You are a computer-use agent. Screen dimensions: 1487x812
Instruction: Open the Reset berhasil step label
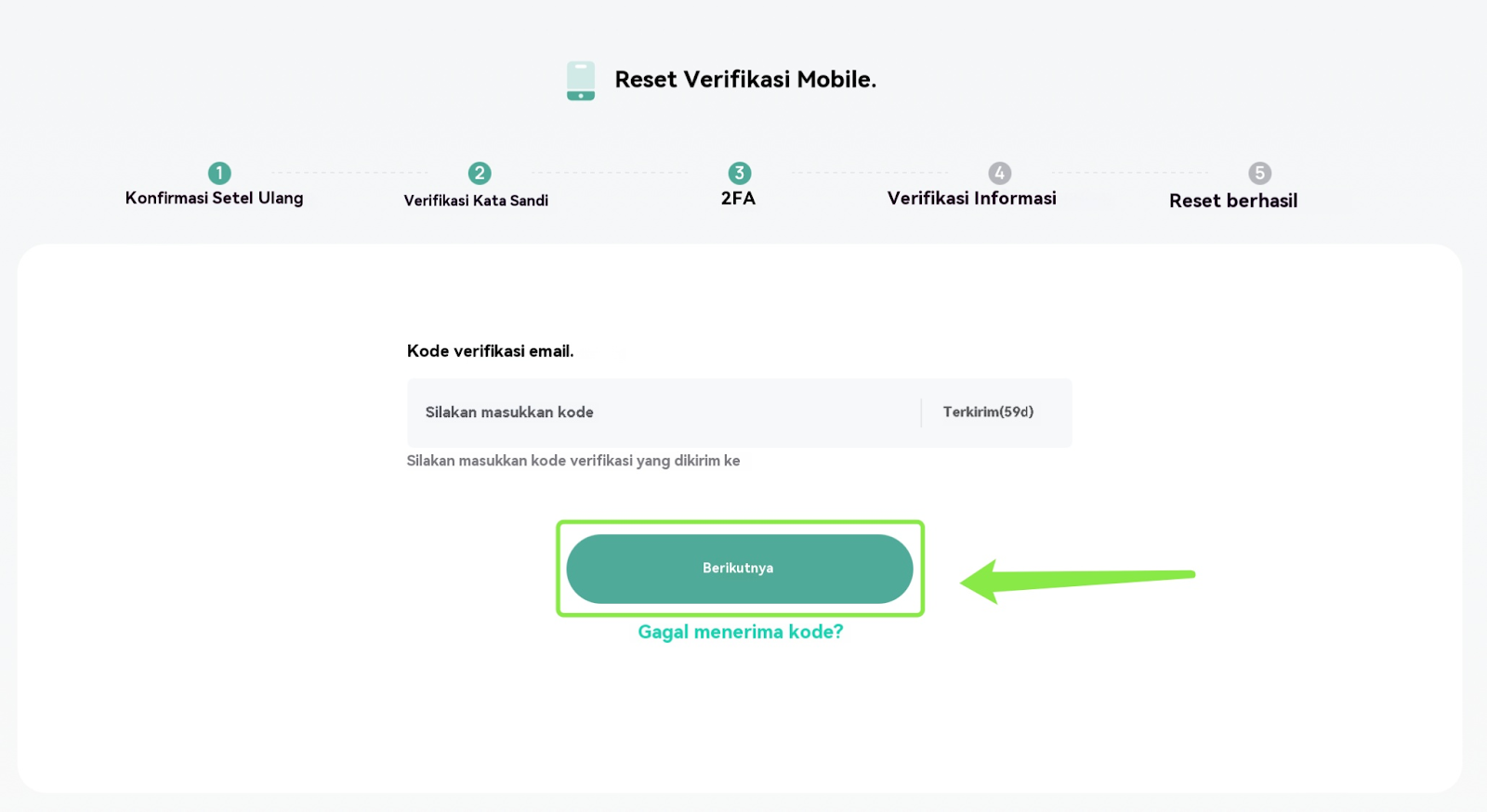point(1233,201)
